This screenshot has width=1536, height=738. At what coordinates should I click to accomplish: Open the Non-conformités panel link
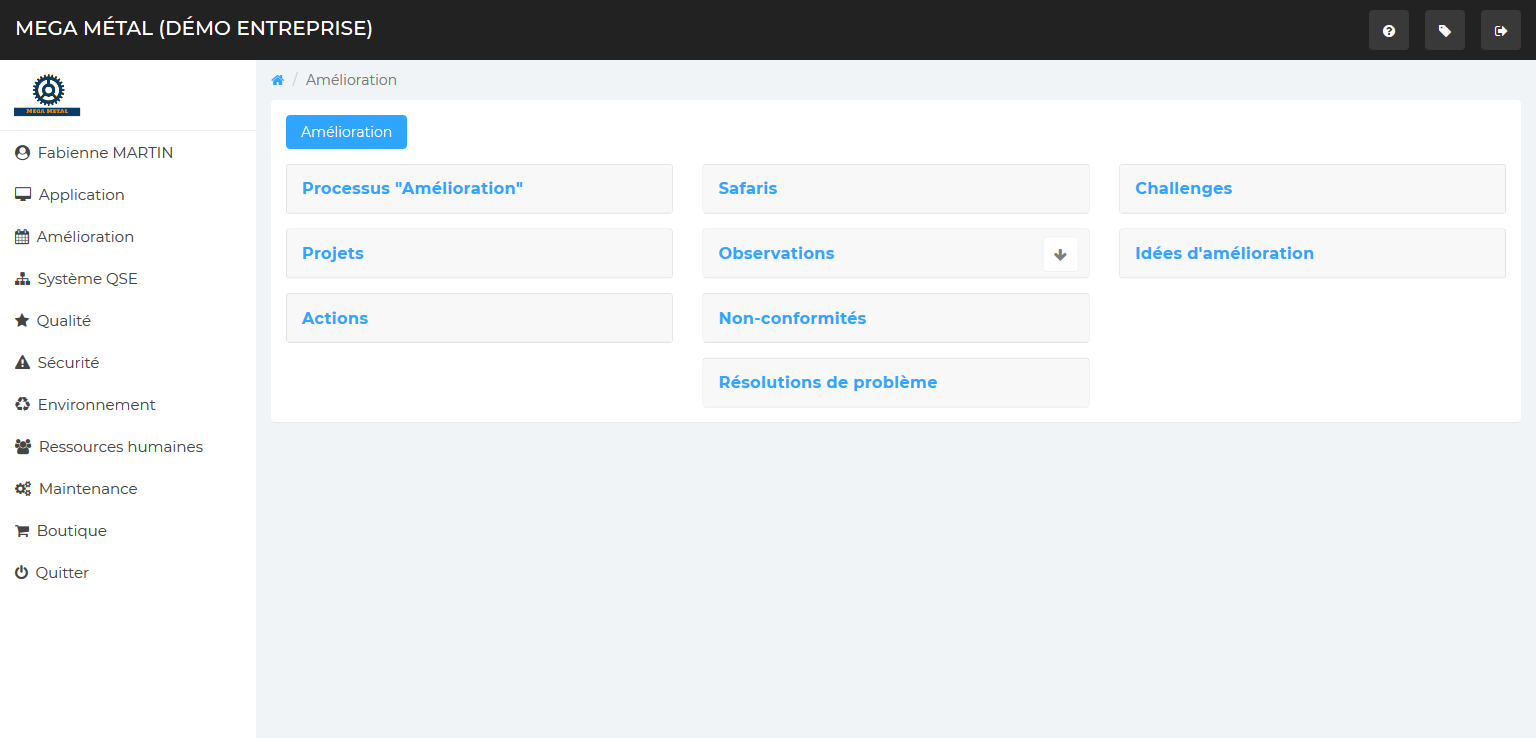(792, 318)
